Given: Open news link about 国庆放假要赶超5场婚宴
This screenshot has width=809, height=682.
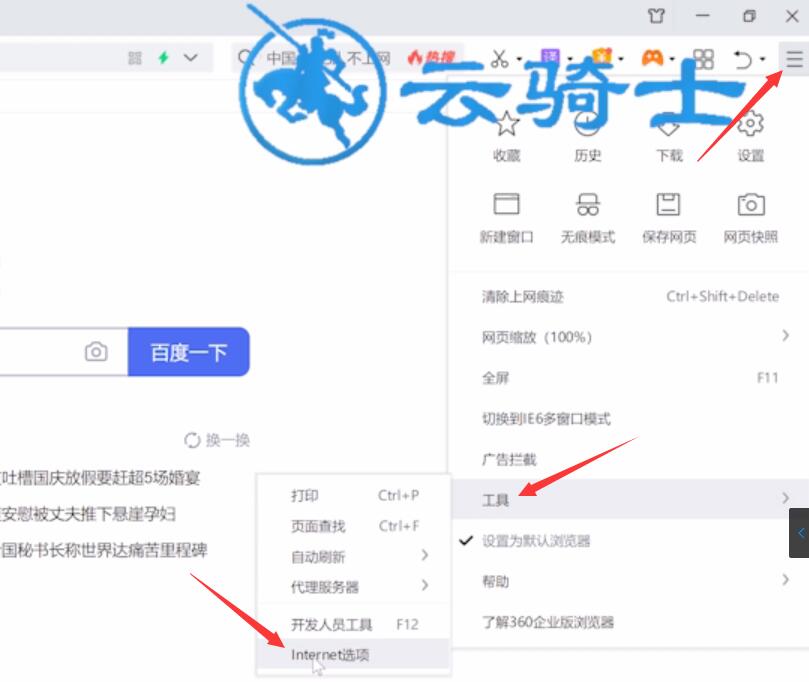Looking at the screenshot, I should point(100,478).
